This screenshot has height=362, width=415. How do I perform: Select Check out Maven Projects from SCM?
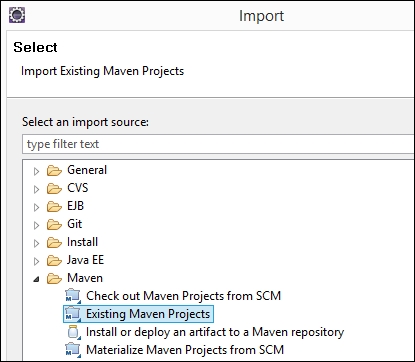(x=183, y=296)
